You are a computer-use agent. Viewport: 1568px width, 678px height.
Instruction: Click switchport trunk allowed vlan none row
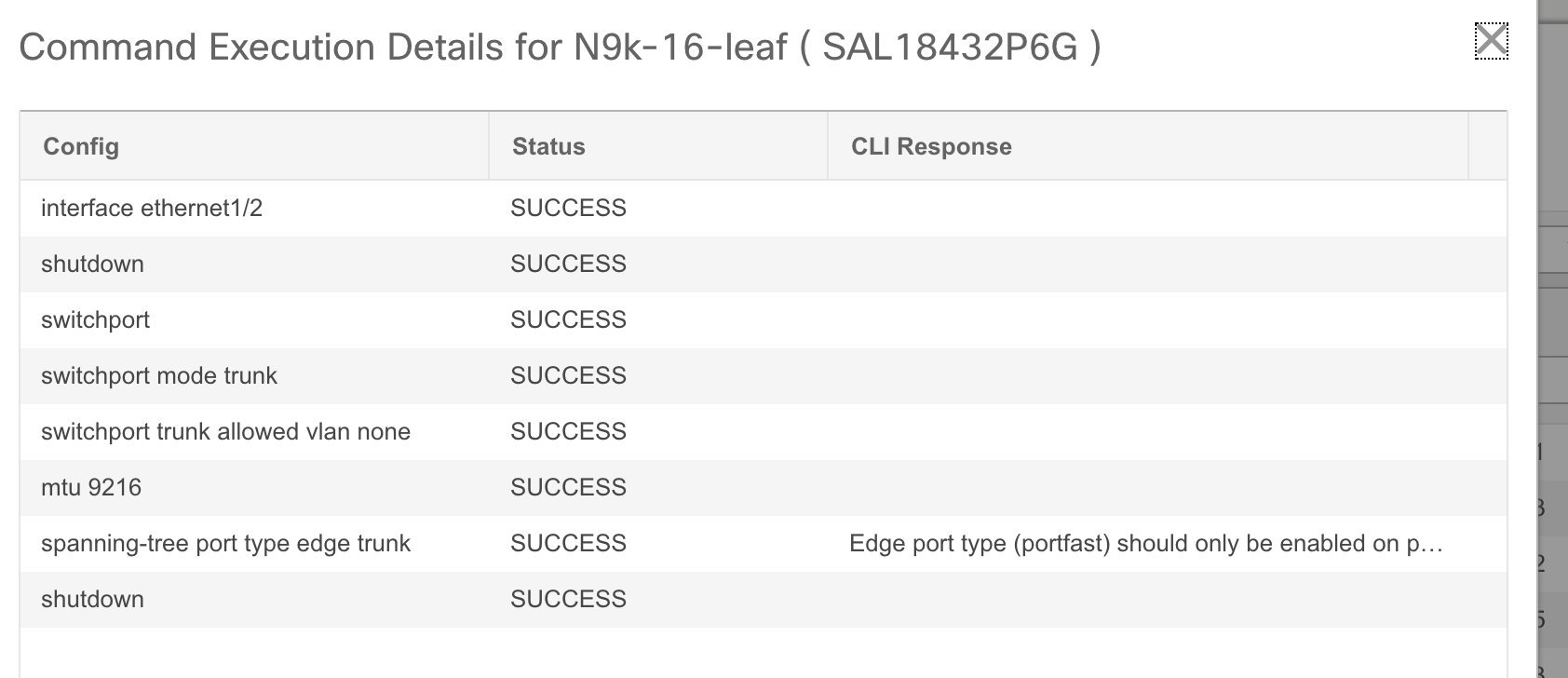[x=763, y=431]
